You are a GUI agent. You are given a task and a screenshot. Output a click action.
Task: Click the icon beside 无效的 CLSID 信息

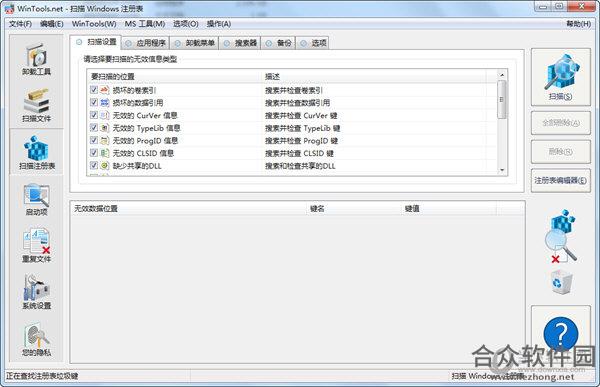[105, 153]
